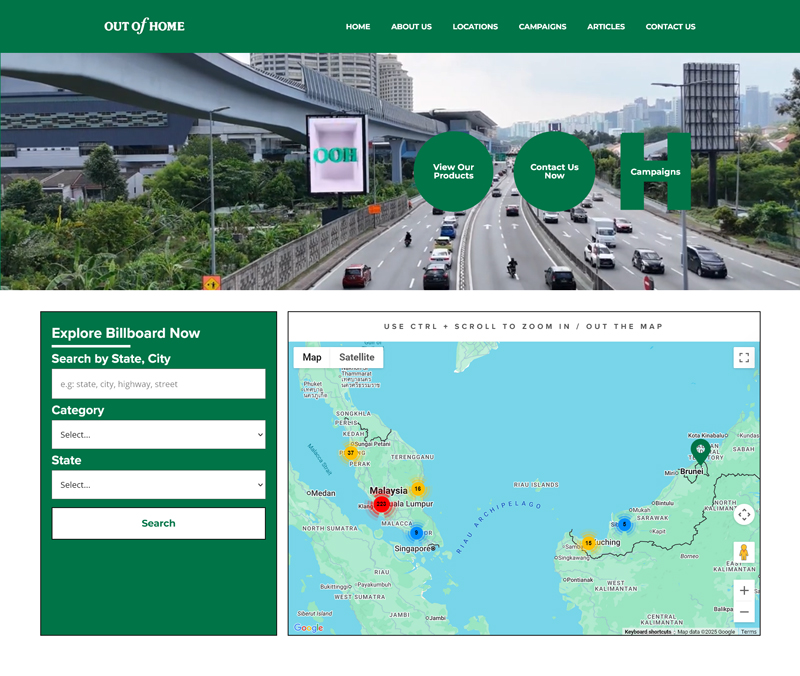Select the yellow 16 cluster marker
800x676 pixels.
pos(418,489)
